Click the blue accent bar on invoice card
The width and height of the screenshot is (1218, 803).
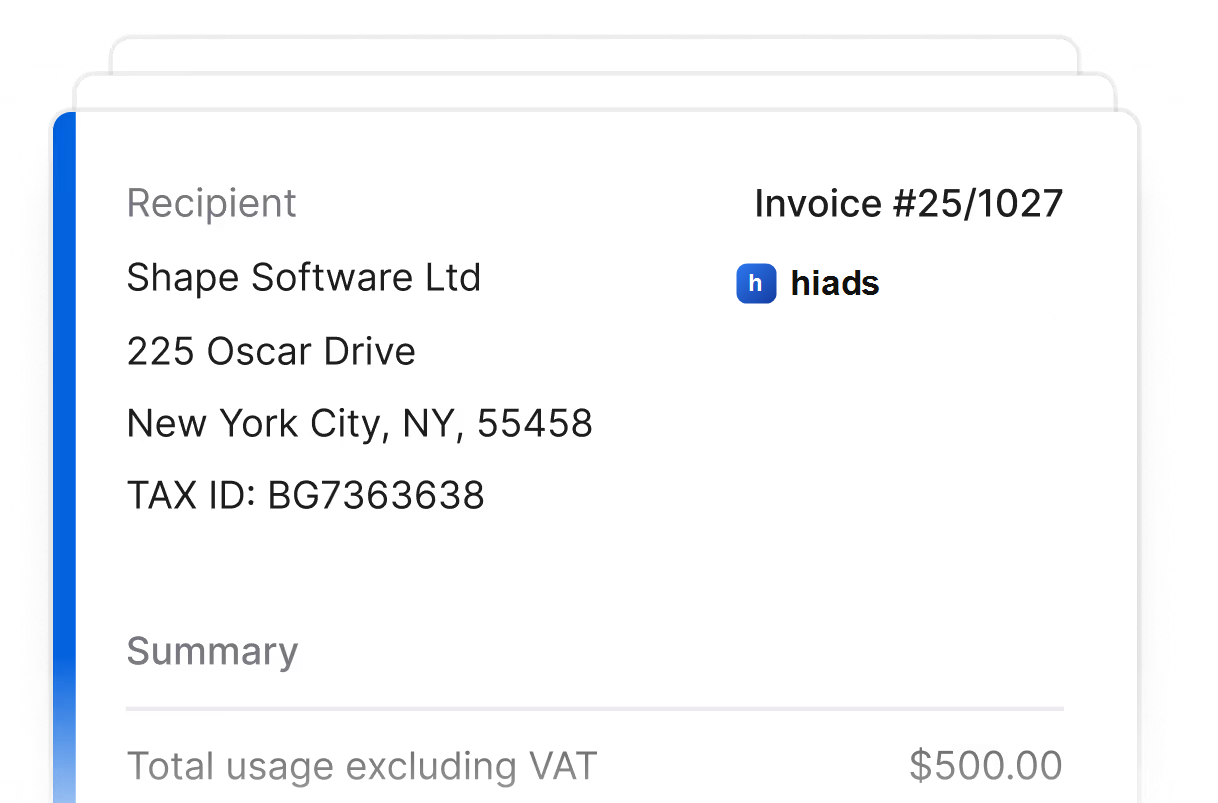64,457
